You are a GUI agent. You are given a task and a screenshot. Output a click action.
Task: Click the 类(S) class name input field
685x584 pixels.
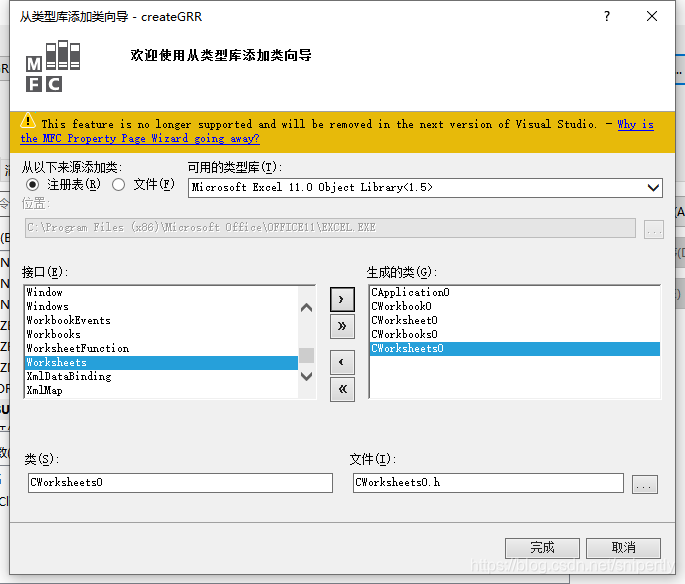coord(180,483)
